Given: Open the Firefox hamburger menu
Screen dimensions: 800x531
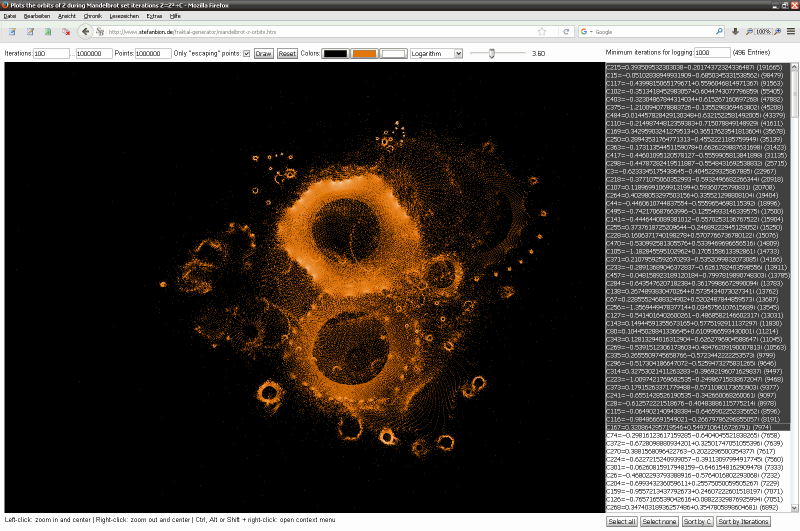Looking at the screenshot, I should pos(789,32).
